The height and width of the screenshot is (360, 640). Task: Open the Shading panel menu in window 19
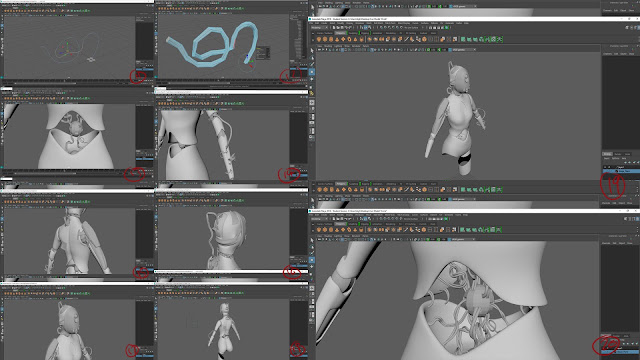328,46
